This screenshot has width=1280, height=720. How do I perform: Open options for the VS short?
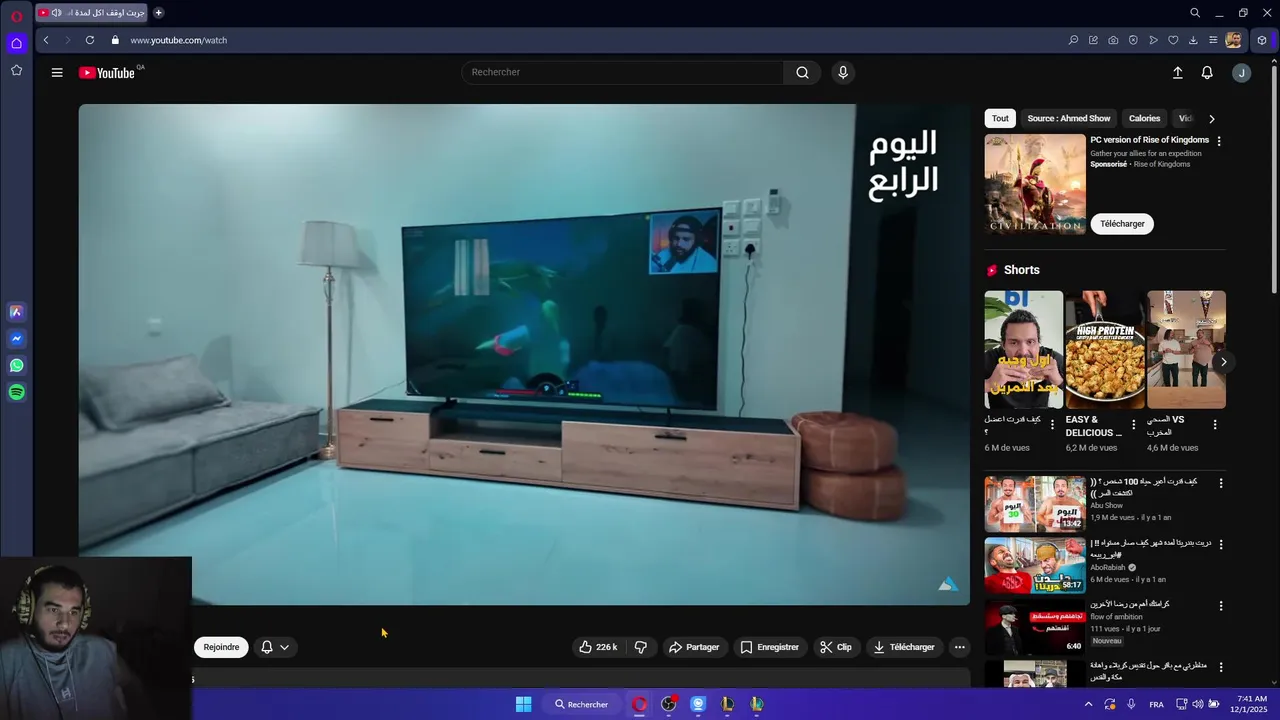click(x=1215, y=425)
